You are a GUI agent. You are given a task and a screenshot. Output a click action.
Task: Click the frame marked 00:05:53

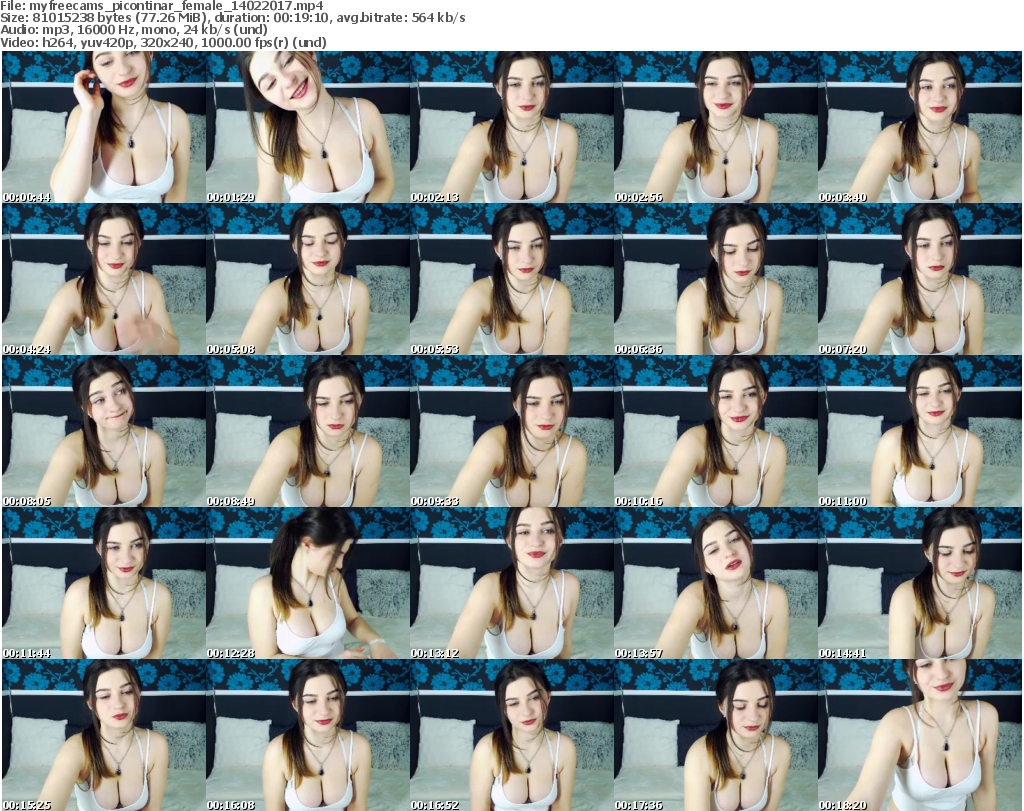[512, 279]
